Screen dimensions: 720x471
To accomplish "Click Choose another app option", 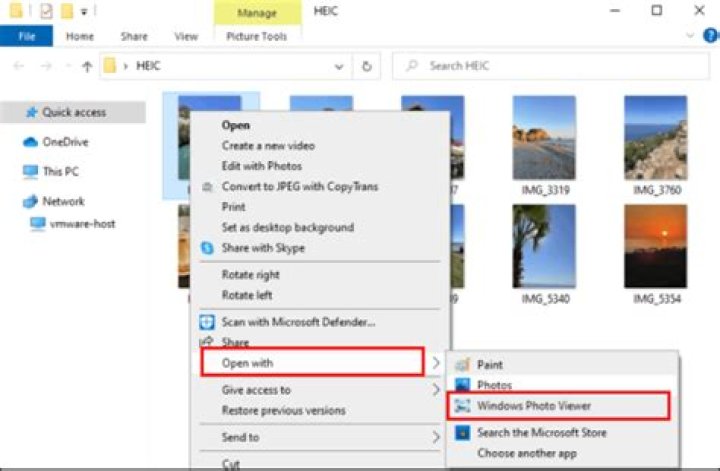I will pyautogui.click(x=527, y=452).
